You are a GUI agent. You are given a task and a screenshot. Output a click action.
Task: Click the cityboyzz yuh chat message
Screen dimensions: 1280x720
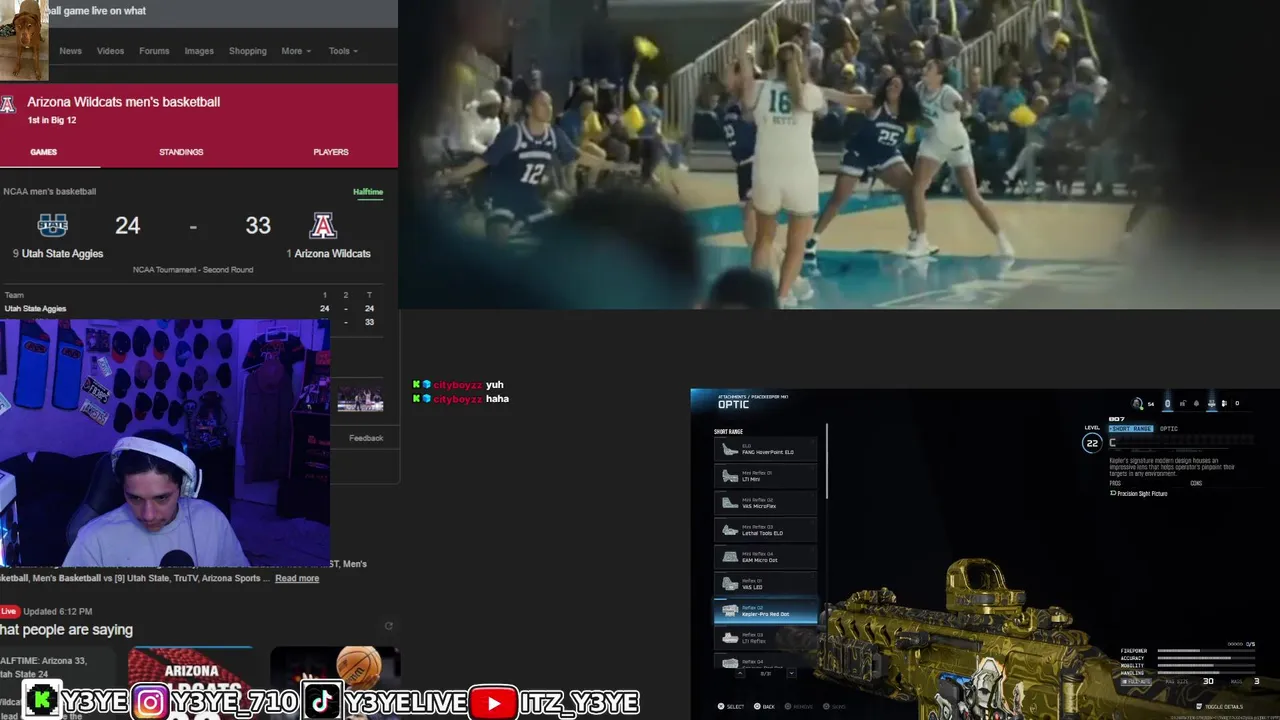pyautogui.click(x=458, y=385)
